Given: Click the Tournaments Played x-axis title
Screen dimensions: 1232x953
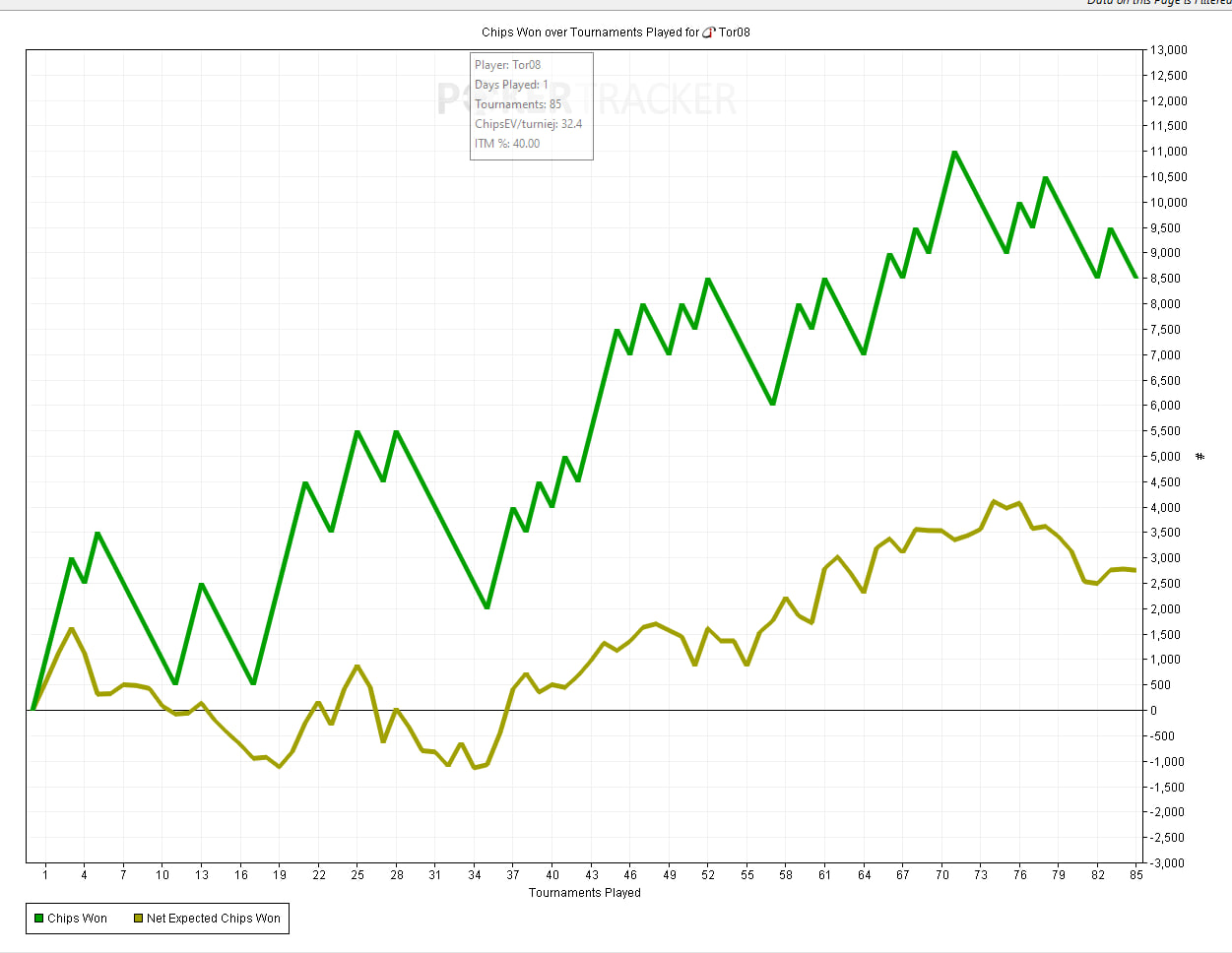Looking at the screenshot, I should 585,893.
